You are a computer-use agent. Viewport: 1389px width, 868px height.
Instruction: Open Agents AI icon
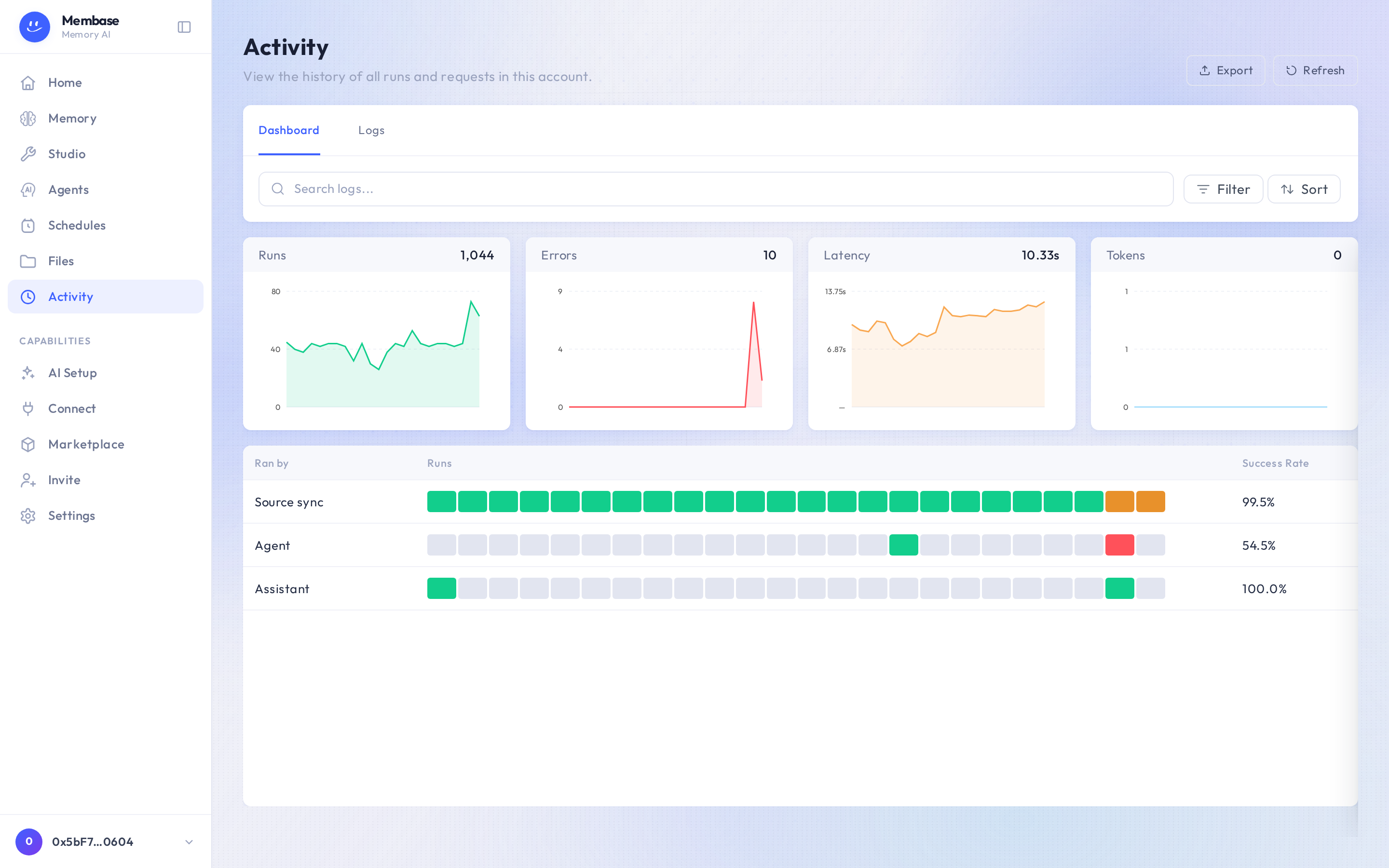28,190
